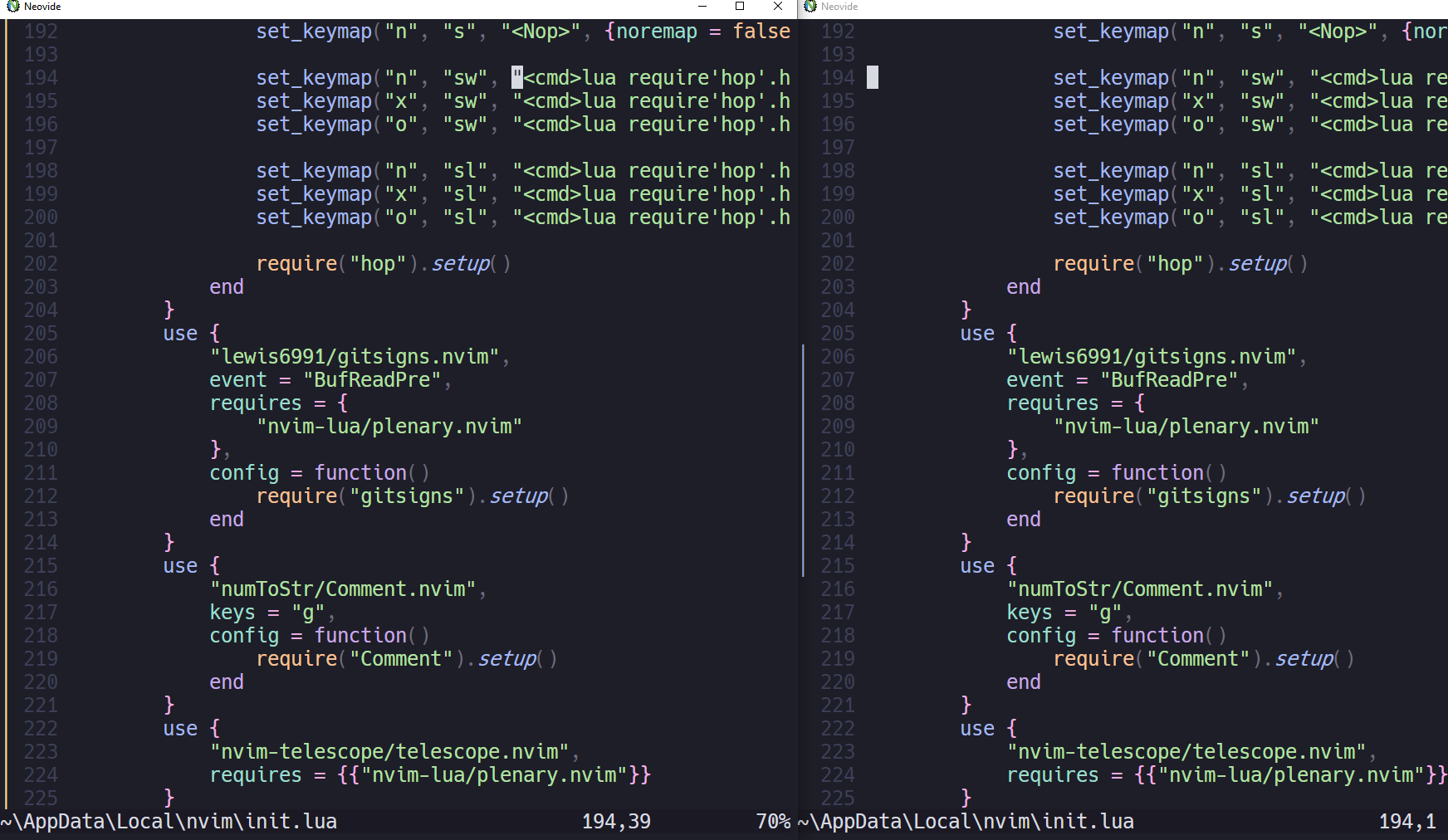Click the init.lua path in left status bar
The height and width of the screenshot is (840, 1448).
point(166,821)
